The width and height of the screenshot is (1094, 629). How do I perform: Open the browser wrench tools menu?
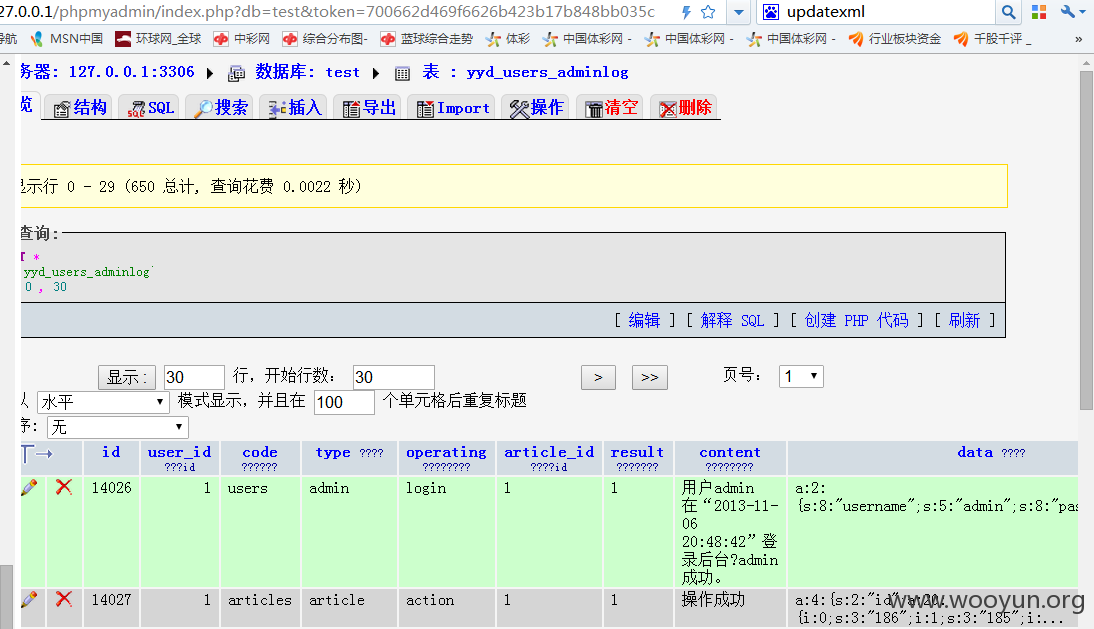tap(1070, 12)
